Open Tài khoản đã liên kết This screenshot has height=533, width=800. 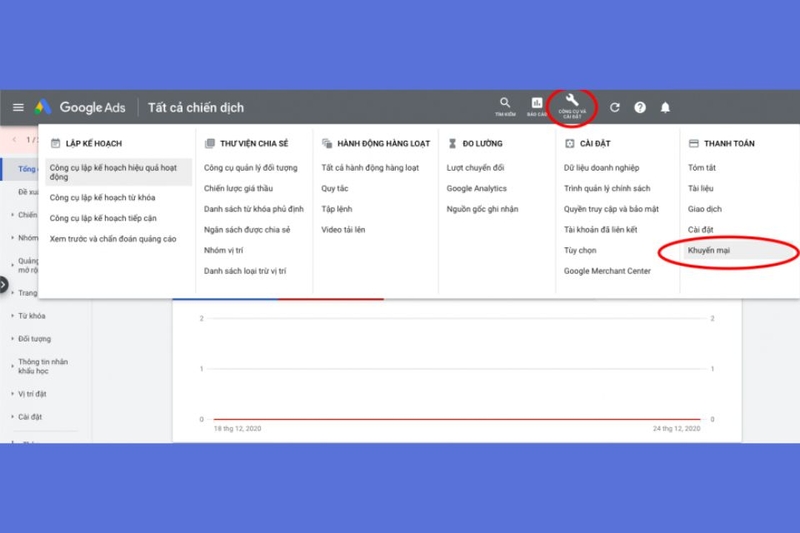tap(601, 230)
